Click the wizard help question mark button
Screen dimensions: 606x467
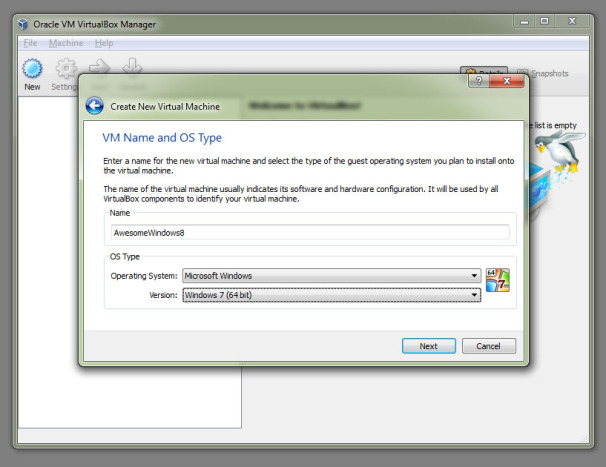click(479, 81)
